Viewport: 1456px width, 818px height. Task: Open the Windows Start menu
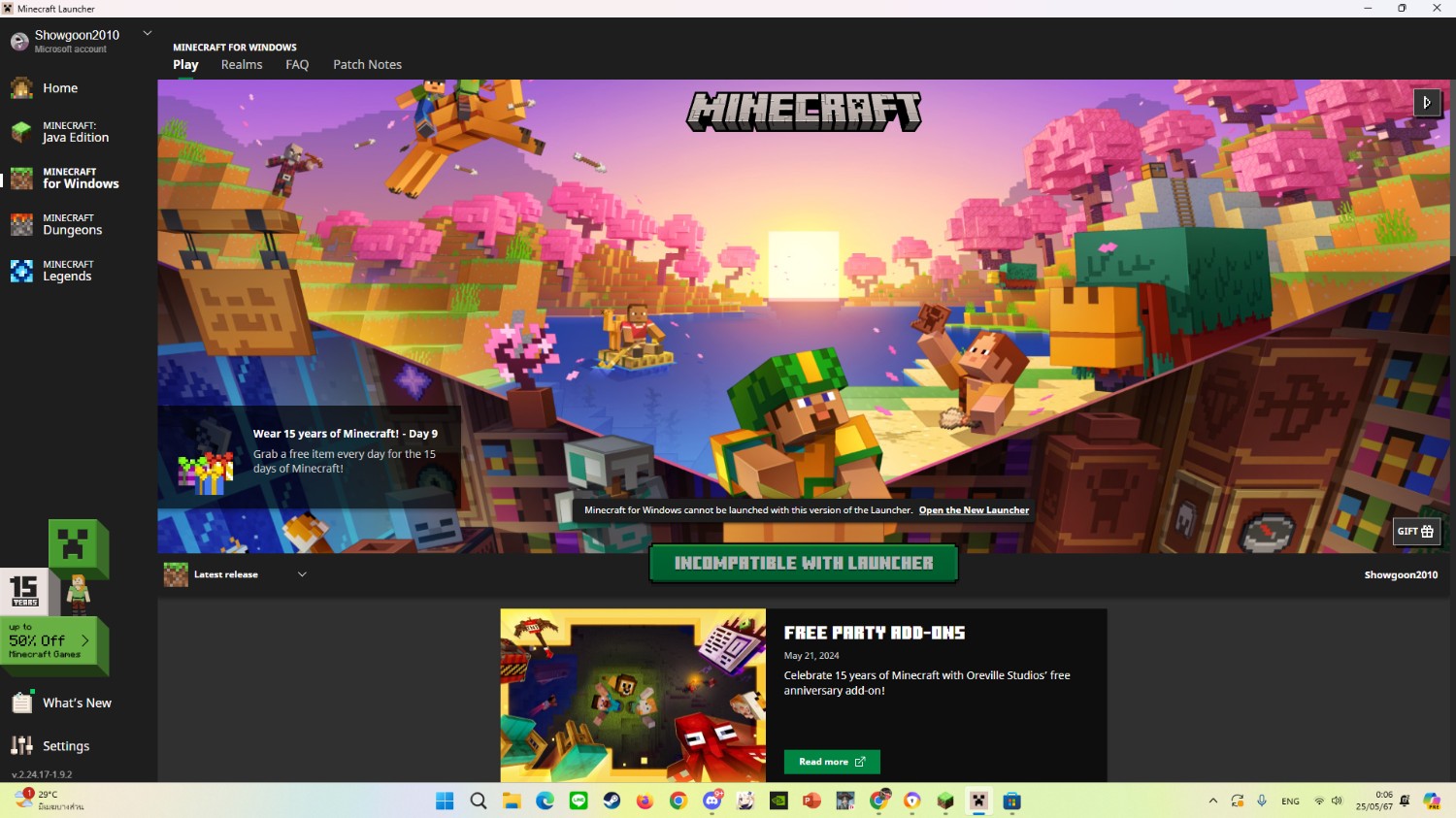pos(445,801)
